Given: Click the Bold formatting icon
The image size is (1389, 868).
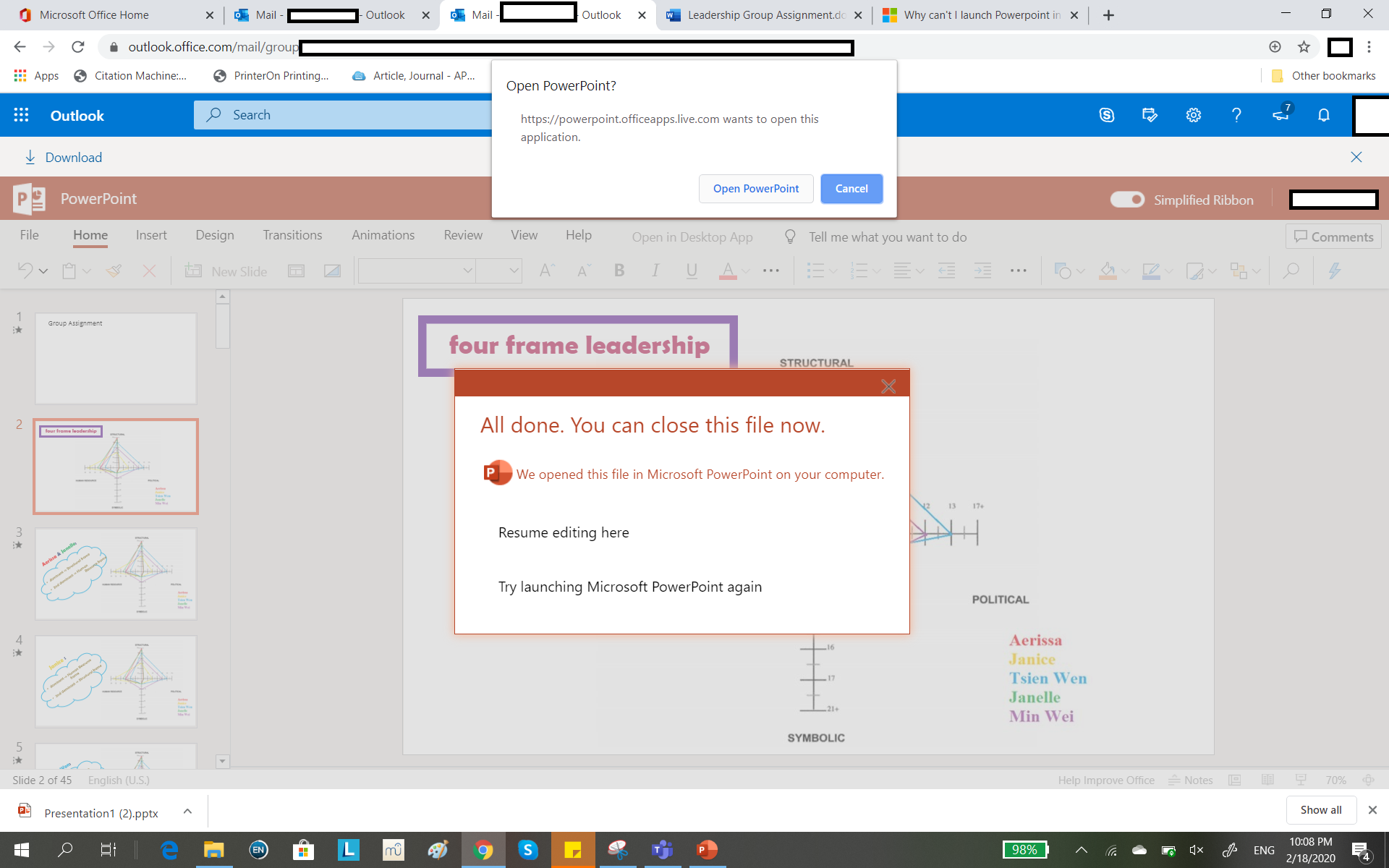Looking at the screenshot, I should (x=619, y=271).
